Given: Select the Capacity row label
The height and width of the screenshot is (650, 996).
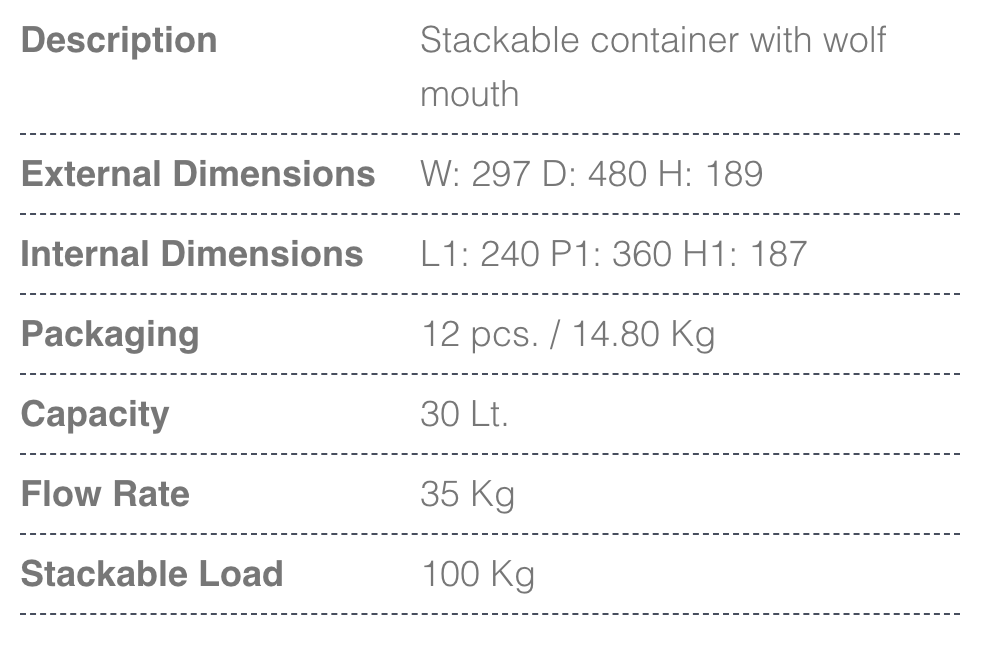Looking at the screenshot, I should tap(95, 414).
